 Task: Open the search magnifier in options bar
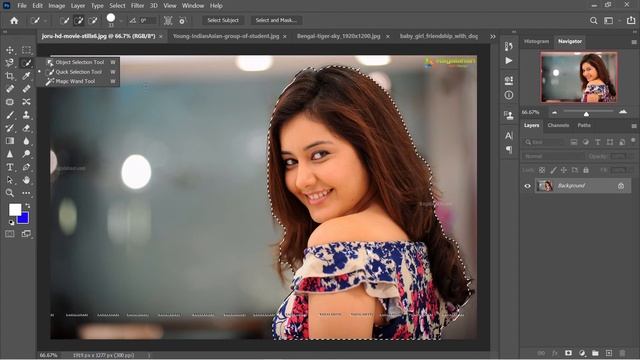pos(593,20)
